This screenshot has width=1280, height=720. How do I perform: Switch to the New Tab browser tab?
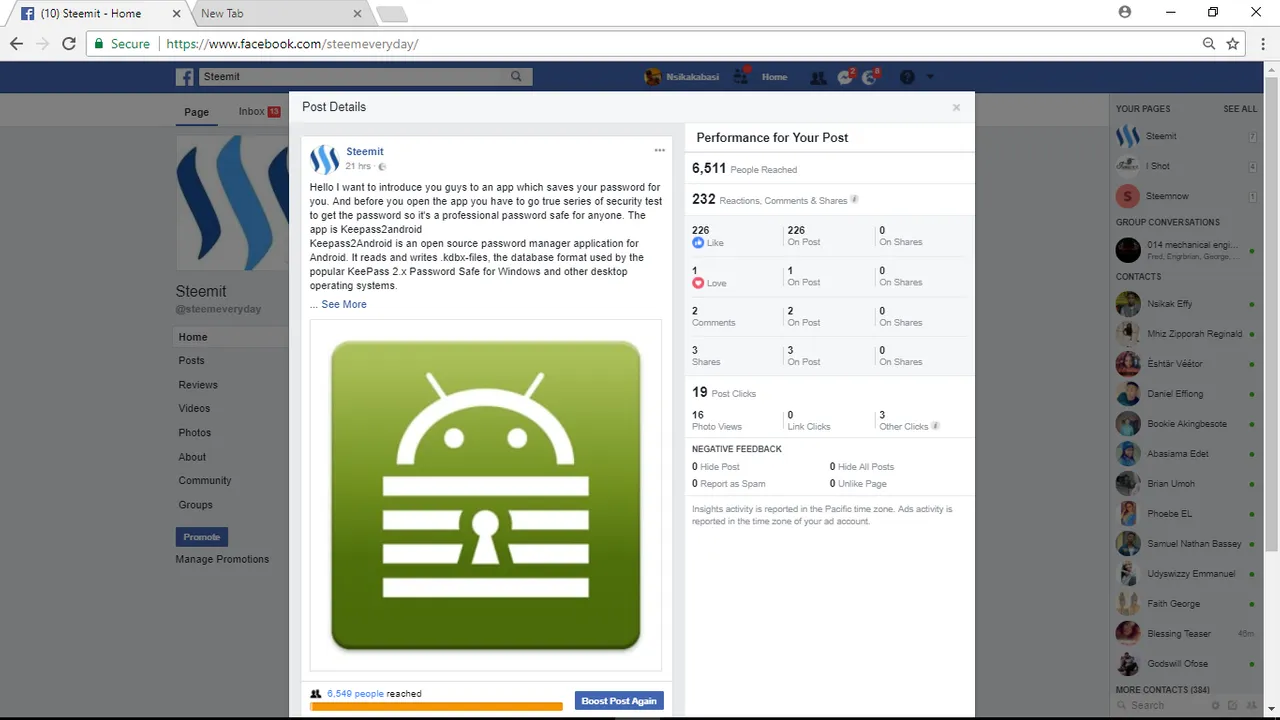point(279,14)
